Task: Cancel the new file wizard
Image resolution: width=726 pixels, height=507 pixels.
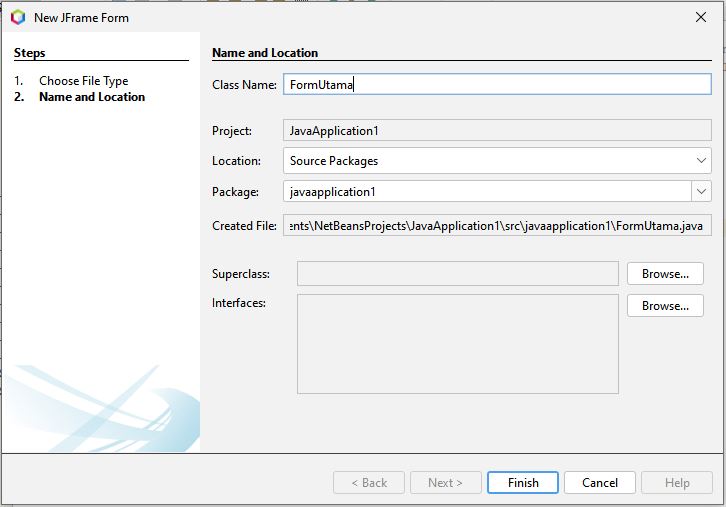Action: (x=599, y=482)
